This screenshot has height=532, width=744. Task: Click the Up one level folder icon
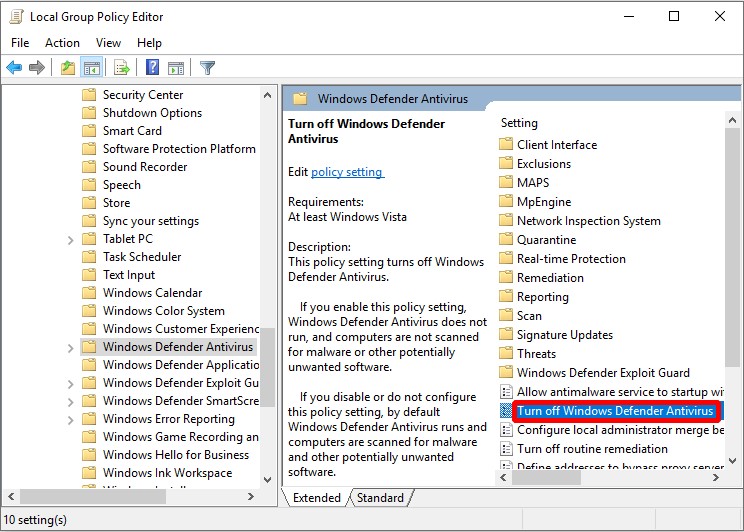(68, 68)
